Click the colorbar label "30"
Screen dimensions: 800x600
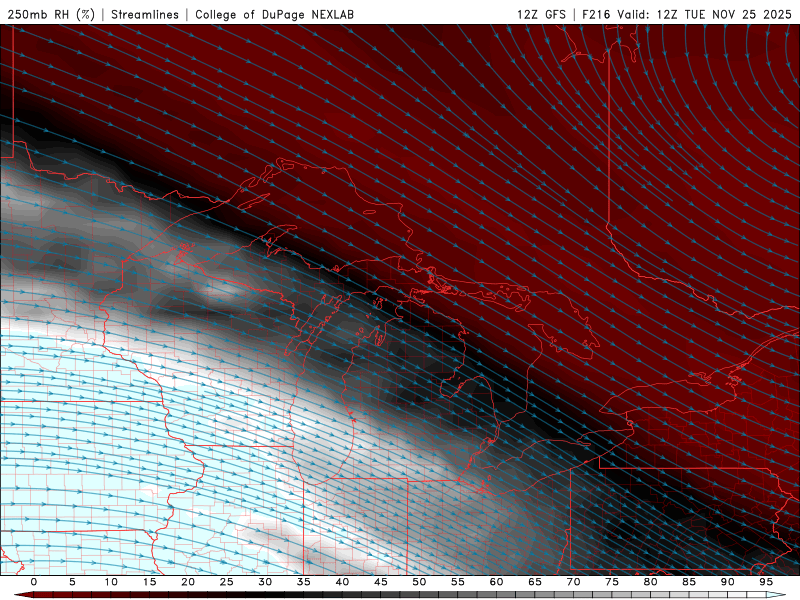point(265,582)
